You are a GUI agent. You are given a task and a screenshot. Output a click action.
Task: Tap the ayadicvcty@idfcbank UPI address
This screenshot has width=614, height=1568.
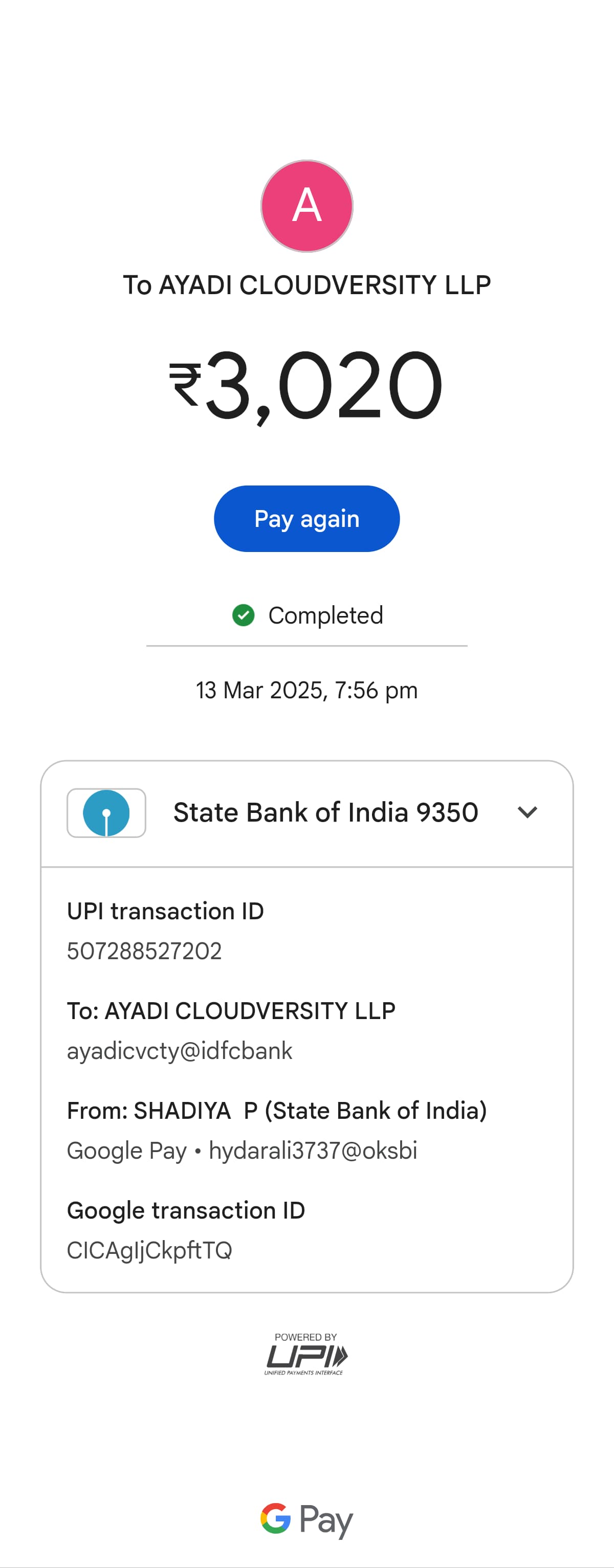180,1051
